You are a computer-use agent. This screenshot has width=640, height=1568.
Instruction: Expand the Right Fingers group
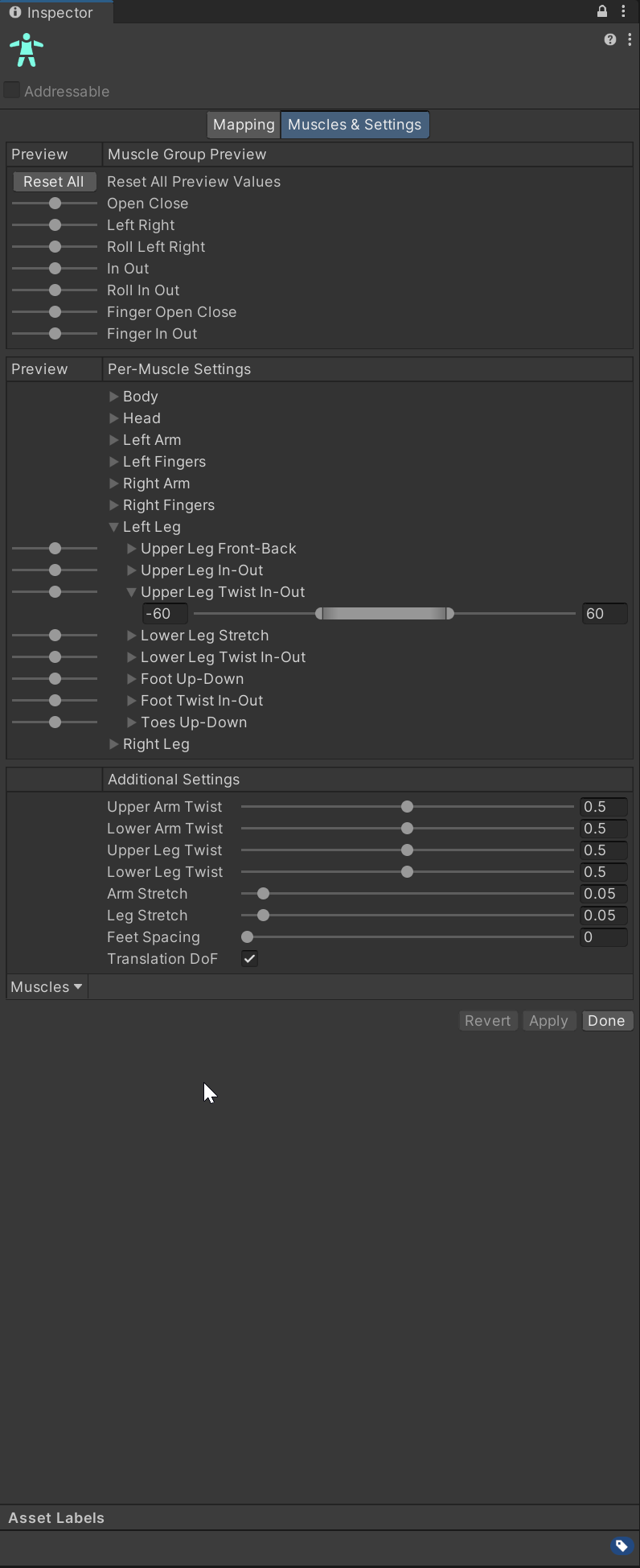pyautogui.click(x=114, y=505)
